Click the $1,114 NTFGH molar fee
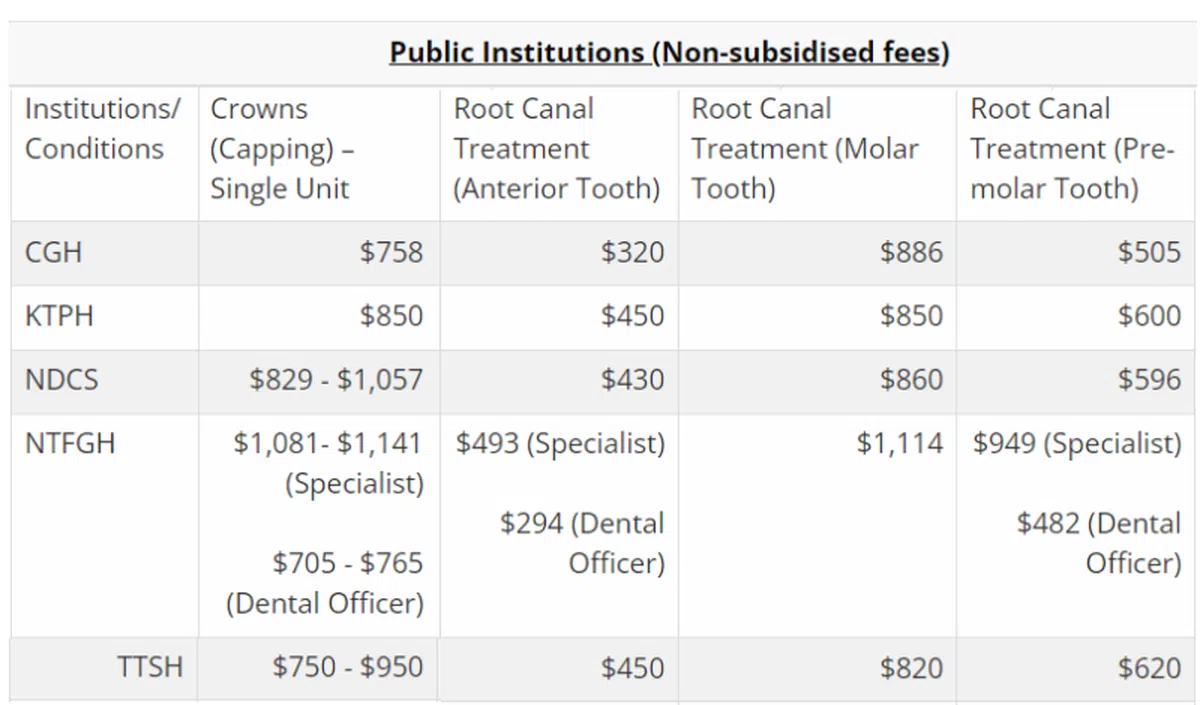The image size is (1200, 705). point(899,443)
